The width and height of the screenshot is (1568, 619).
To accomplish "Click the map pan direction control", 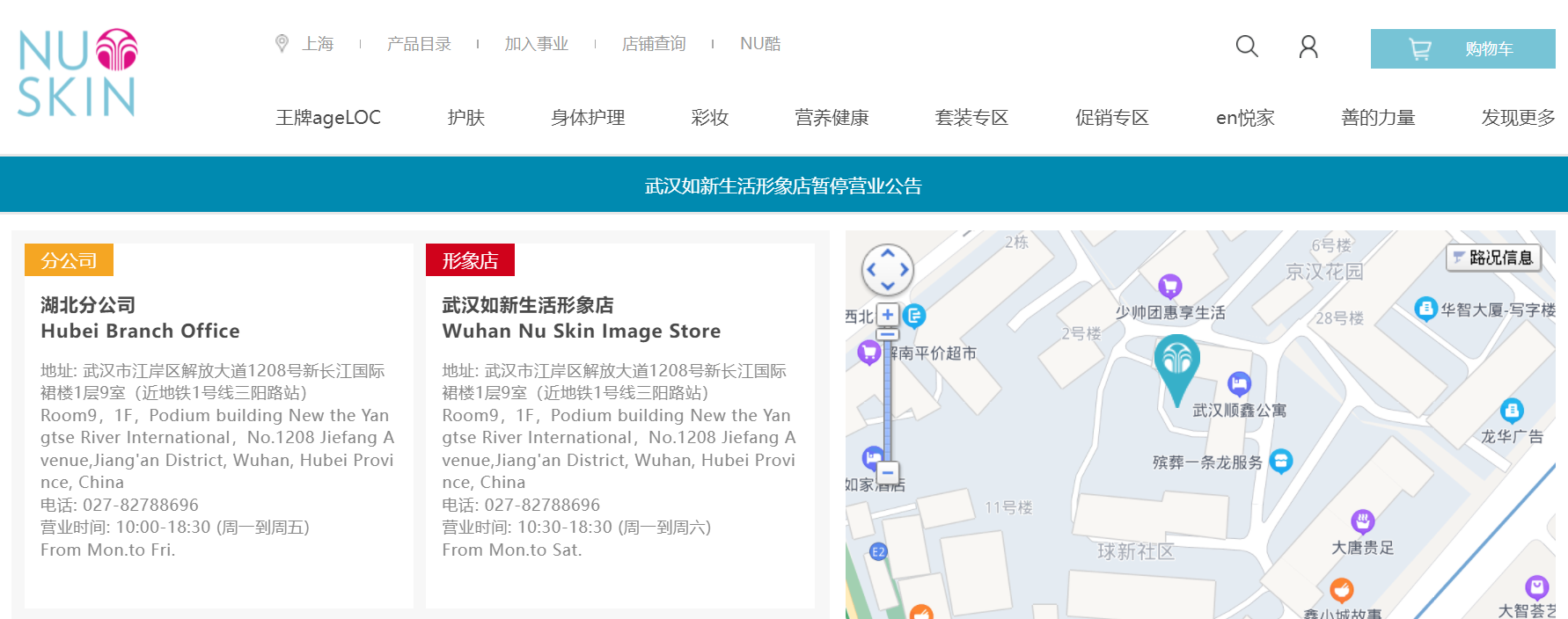I will [887, 270].
